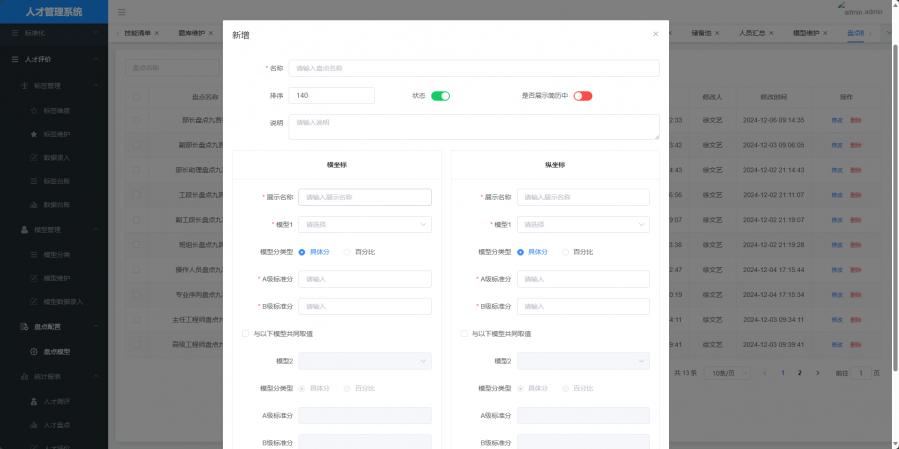Screen dimensions: 899x449
Task: Close the background 模型维护 tab with its x
Action: point(825,33)
